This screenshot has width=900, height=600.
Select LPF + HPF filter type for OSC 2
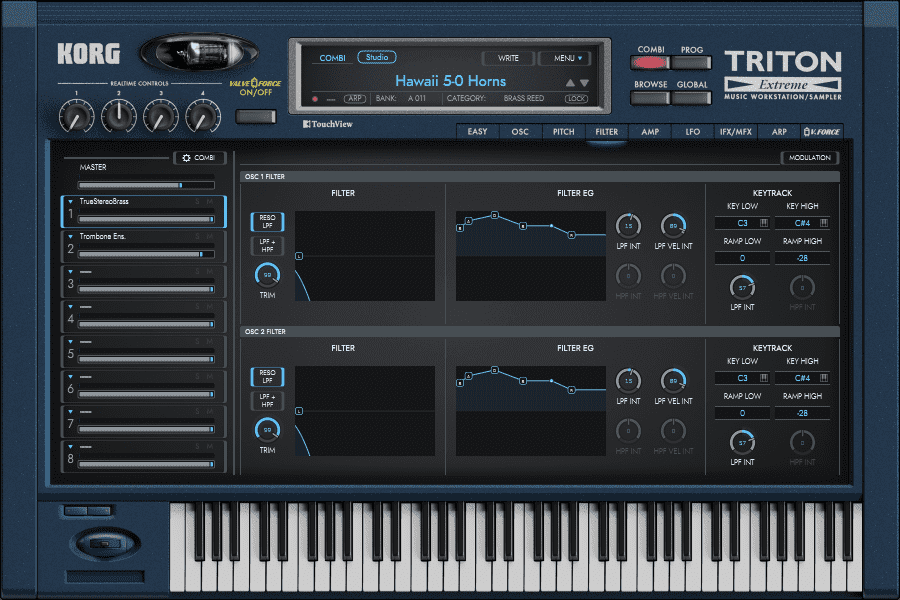267,401
